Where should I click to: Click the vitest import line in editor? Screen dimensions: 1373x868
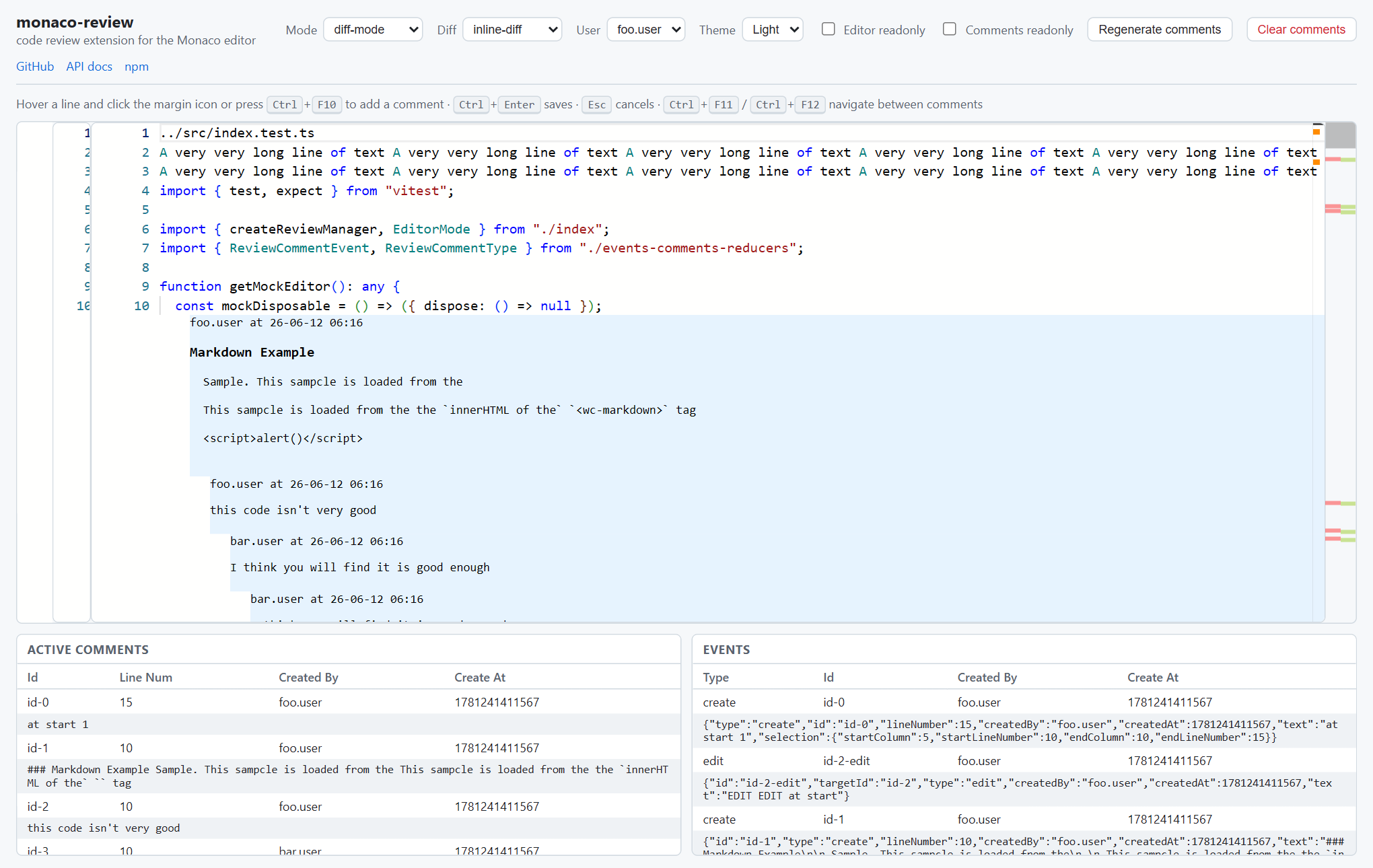pos(306,191)
